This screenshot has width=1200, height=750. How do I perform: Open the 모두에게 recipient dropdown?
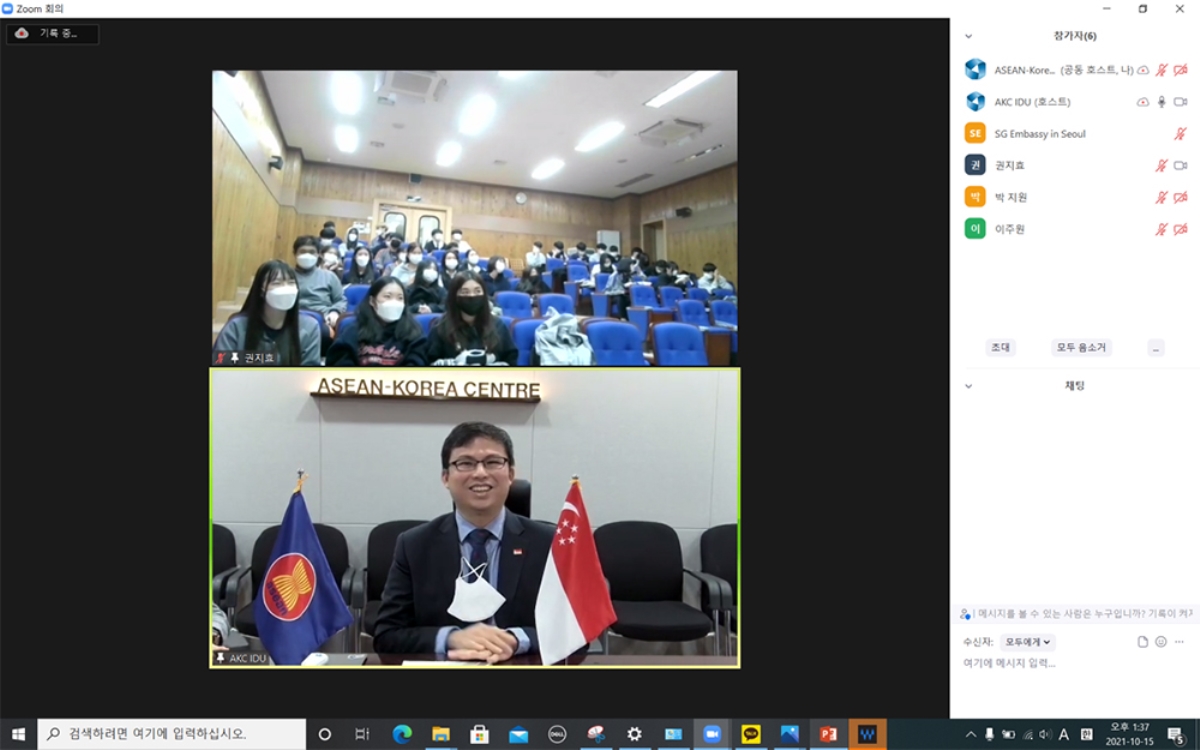(1029, 642)
